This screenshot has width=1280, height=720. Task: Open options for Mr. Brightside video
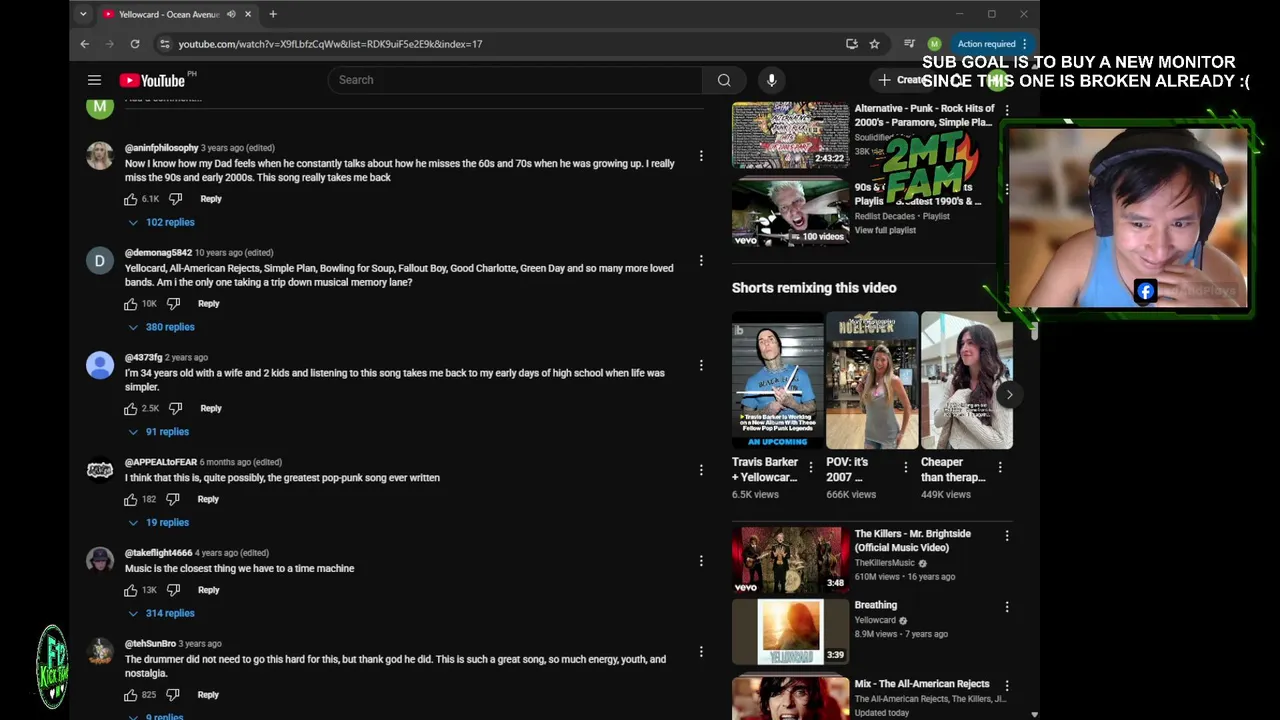[1007, 536]
